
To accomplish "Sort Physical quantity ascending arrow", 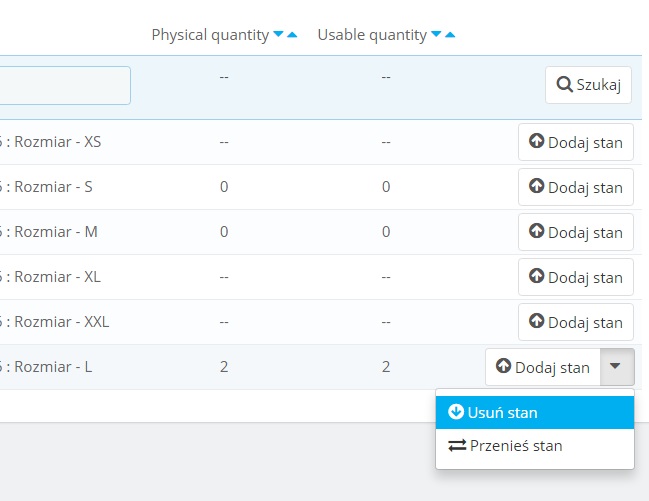I will click(292, 35).
